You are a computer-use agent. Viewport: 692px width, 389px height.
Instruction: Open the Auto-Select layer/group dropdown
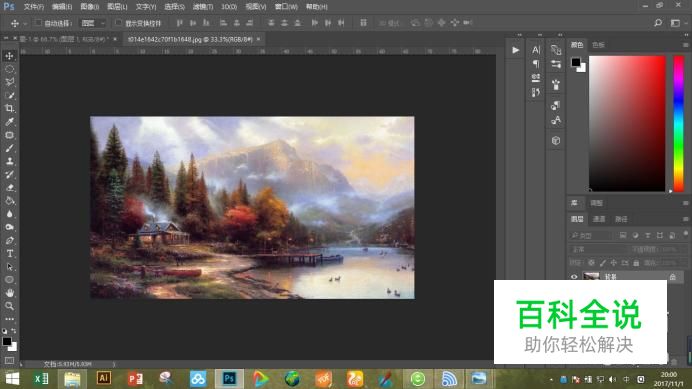point(93,23)
